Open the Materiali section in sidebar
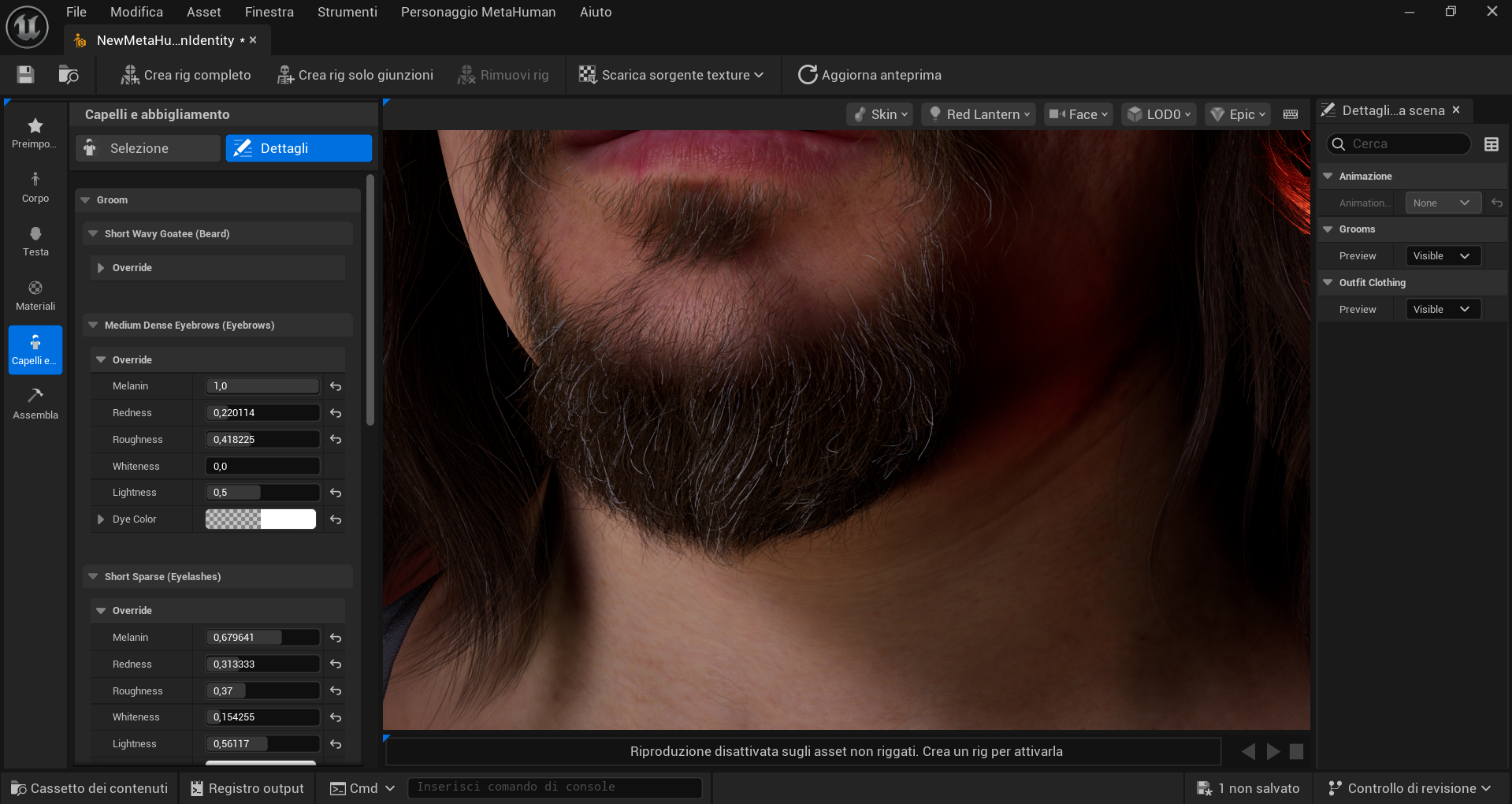The height and width of the screenshot is (804, 1512). [x=35, y=296]
